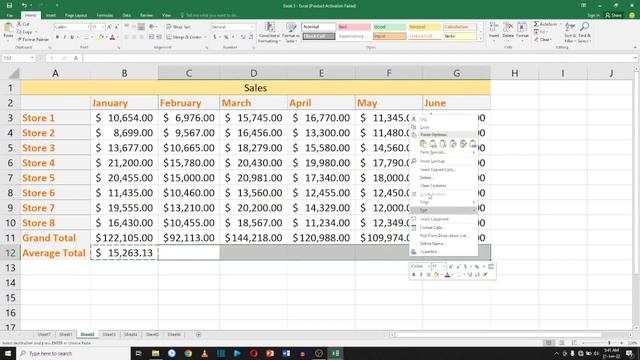Open the font name dropdown in ribbon
This screenshot has height=360, width=640.
[x=88, y=27]
